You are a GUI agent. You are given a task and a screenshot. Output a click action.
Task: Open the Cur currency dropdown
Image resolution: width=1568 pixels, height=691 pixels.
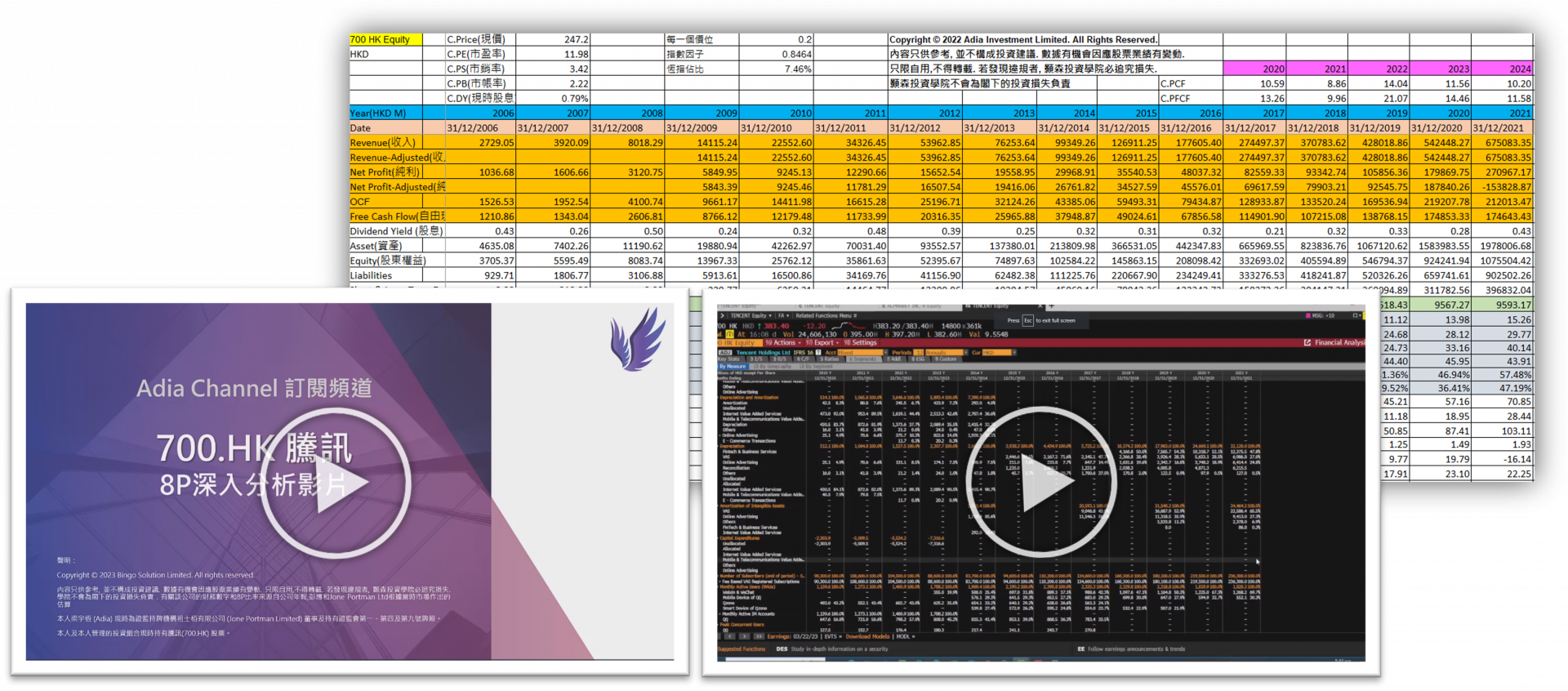(x=996, y=353)
